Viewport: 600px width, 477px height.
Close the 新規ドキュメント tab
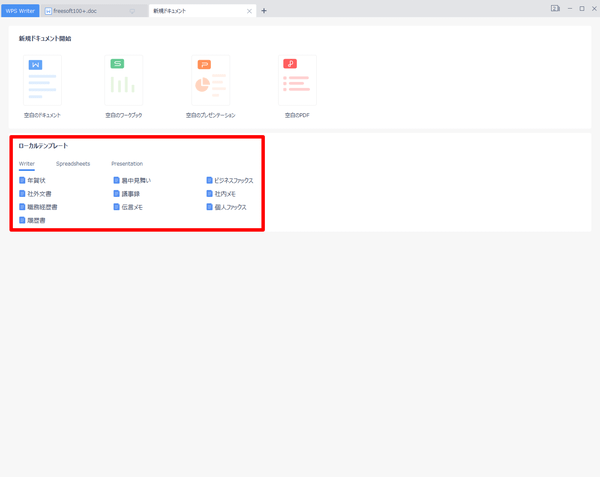250,10
